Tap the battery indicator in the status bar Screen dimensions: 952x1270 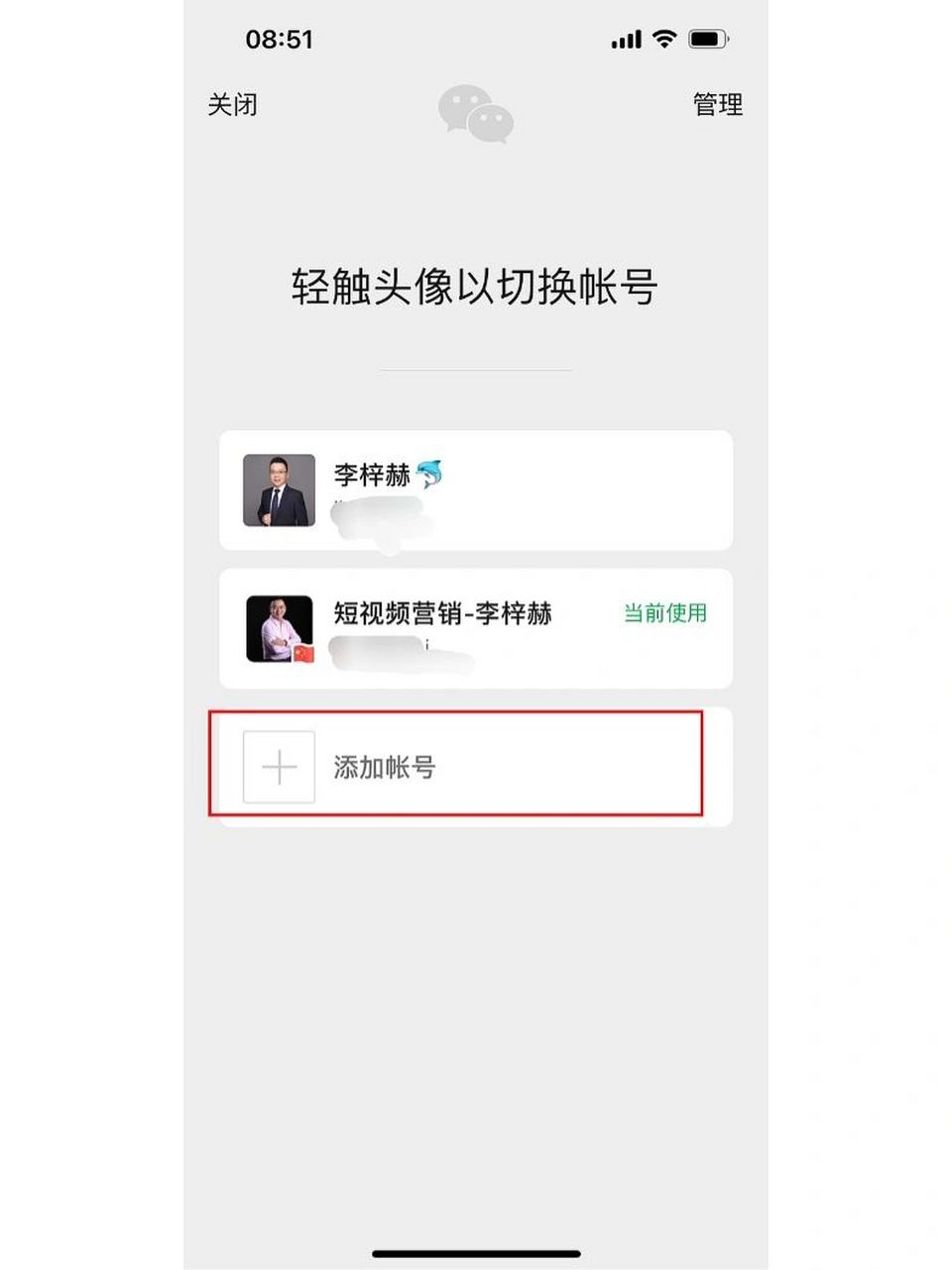point(708,39)
